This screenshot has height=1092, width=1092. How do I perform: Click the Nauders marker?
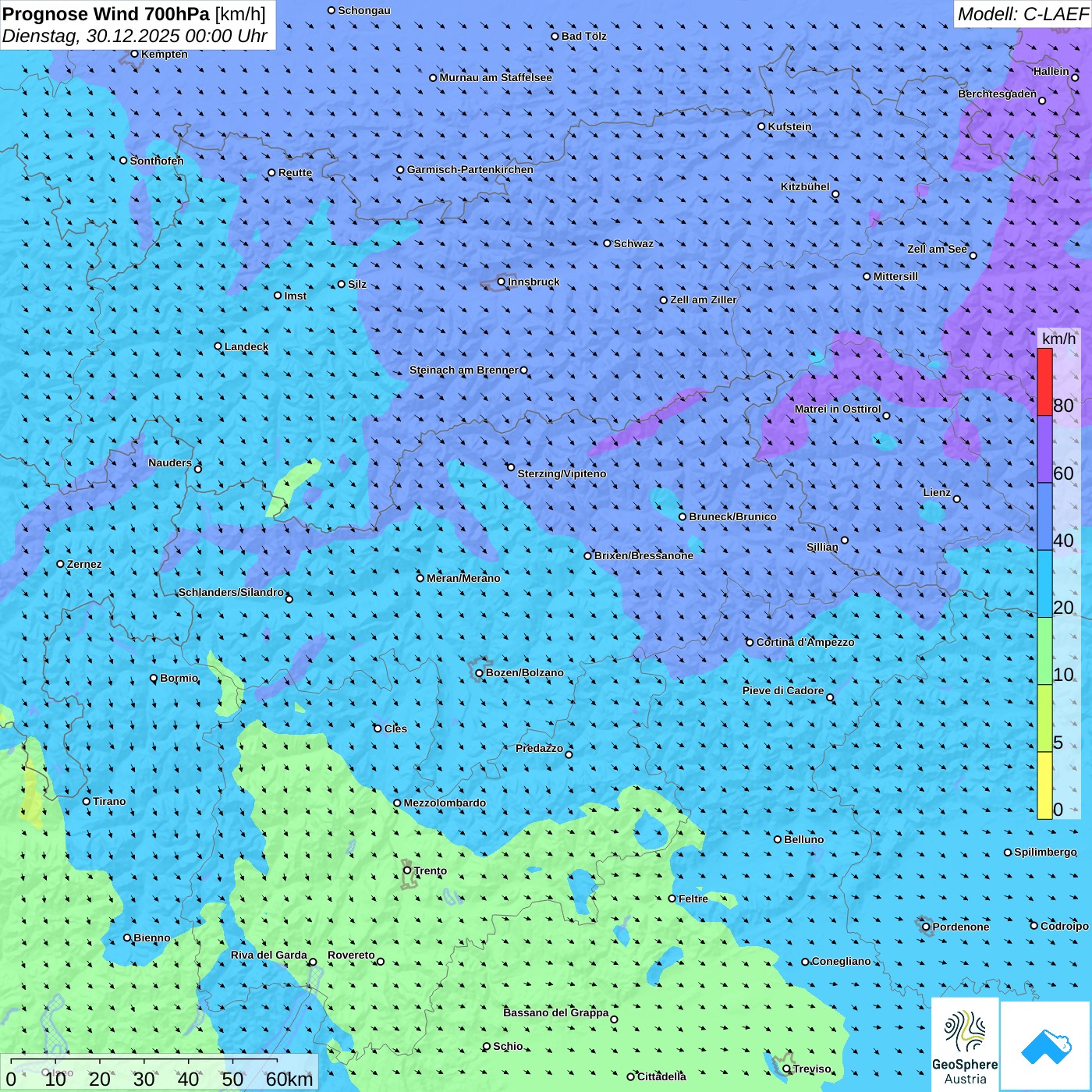coord(197,469)
